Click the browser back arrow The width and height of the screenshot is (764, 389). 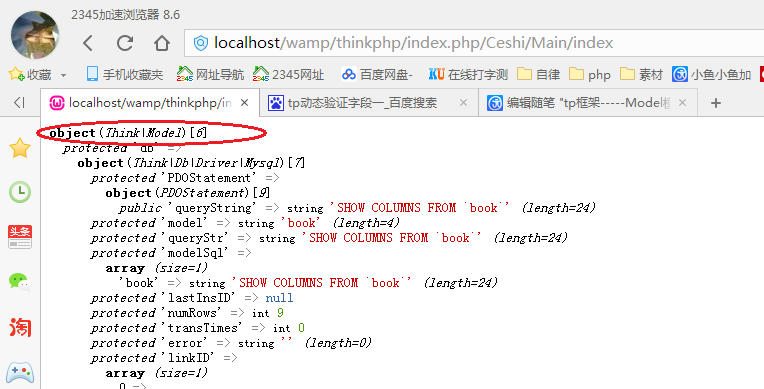tap(88, 43)
